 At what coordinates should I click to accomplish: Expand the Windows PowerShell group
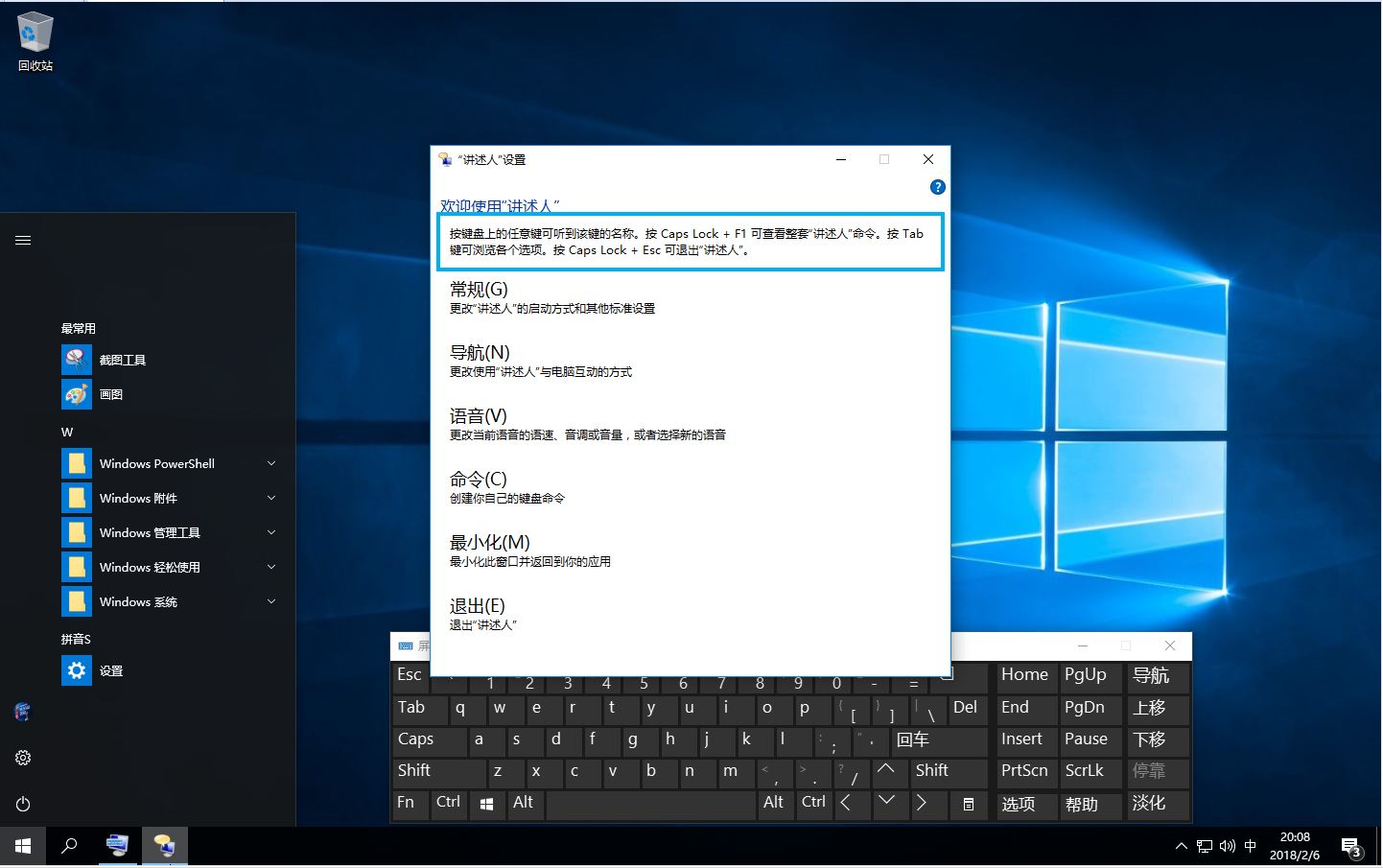[x=271, y=463]
